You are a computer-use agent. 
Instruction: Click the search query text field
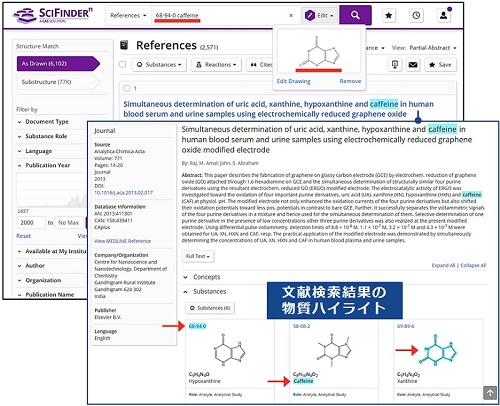[220, 15]
